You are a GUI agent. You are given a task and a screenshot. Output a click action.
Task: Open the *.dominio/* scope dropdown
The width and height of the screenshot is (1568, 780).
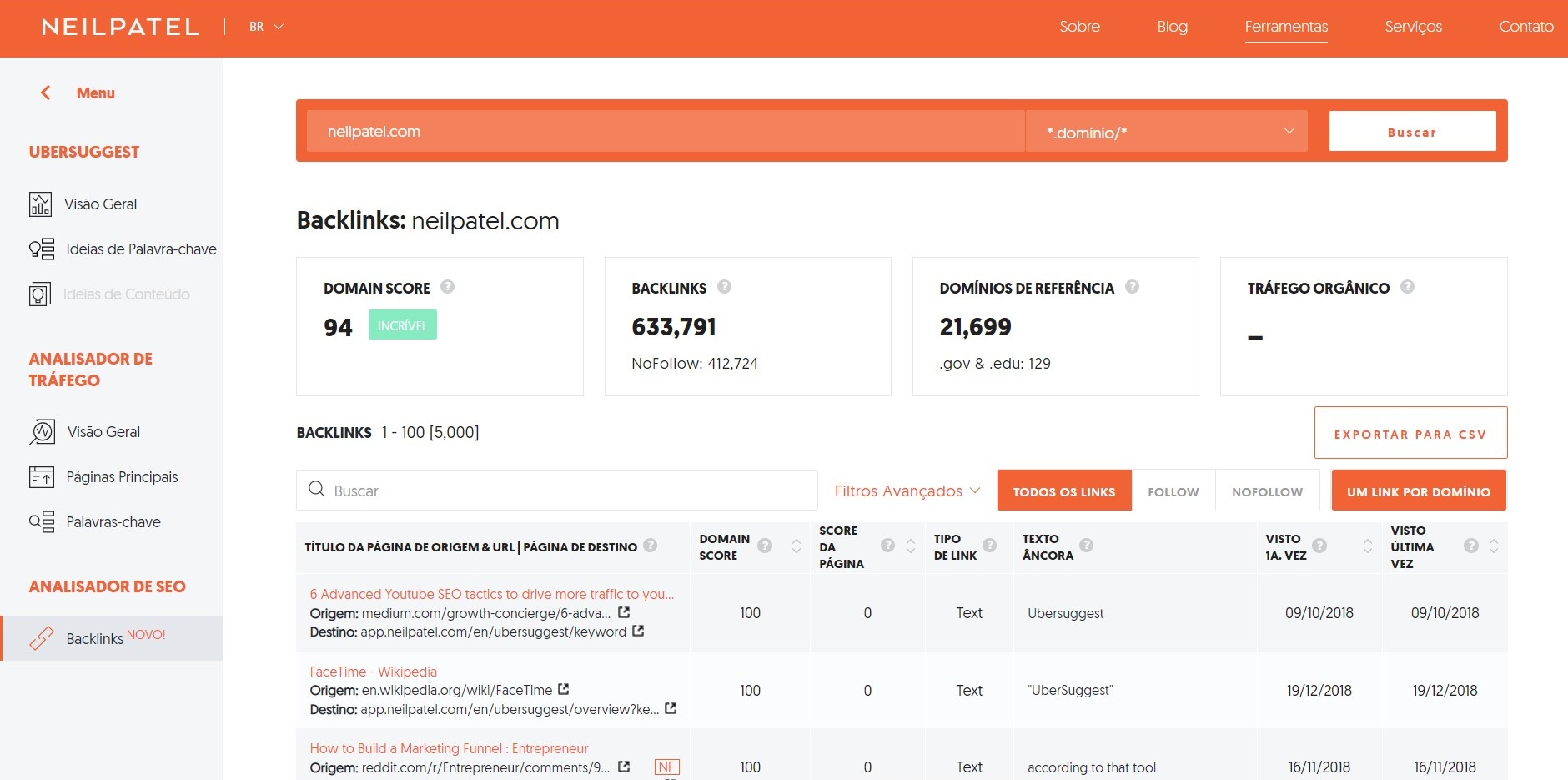(1166, 132)
